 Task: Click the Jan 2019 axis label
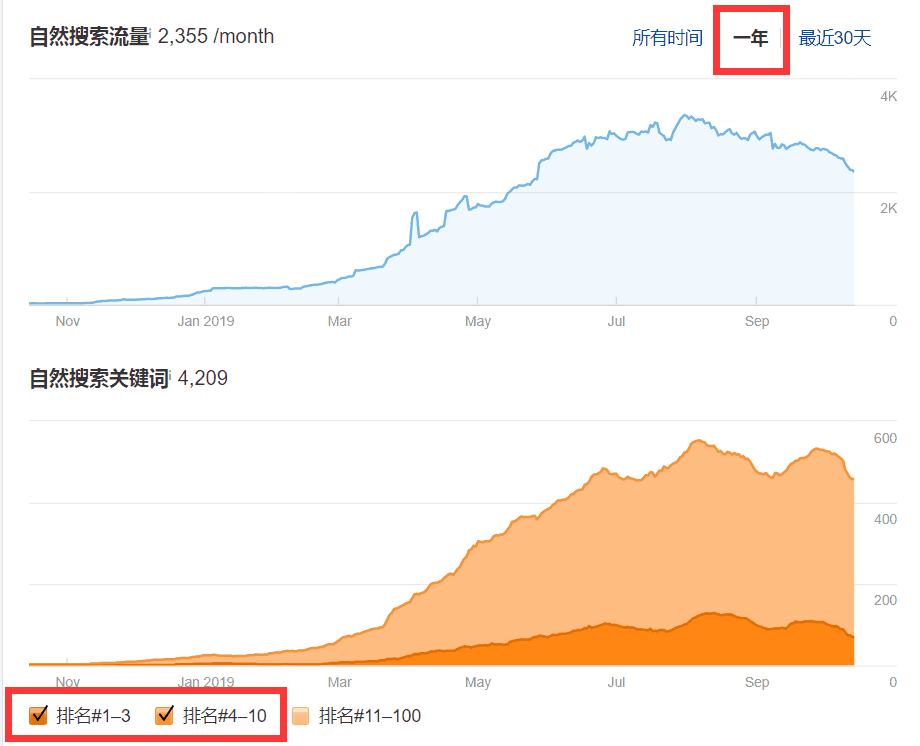point(206,321)
